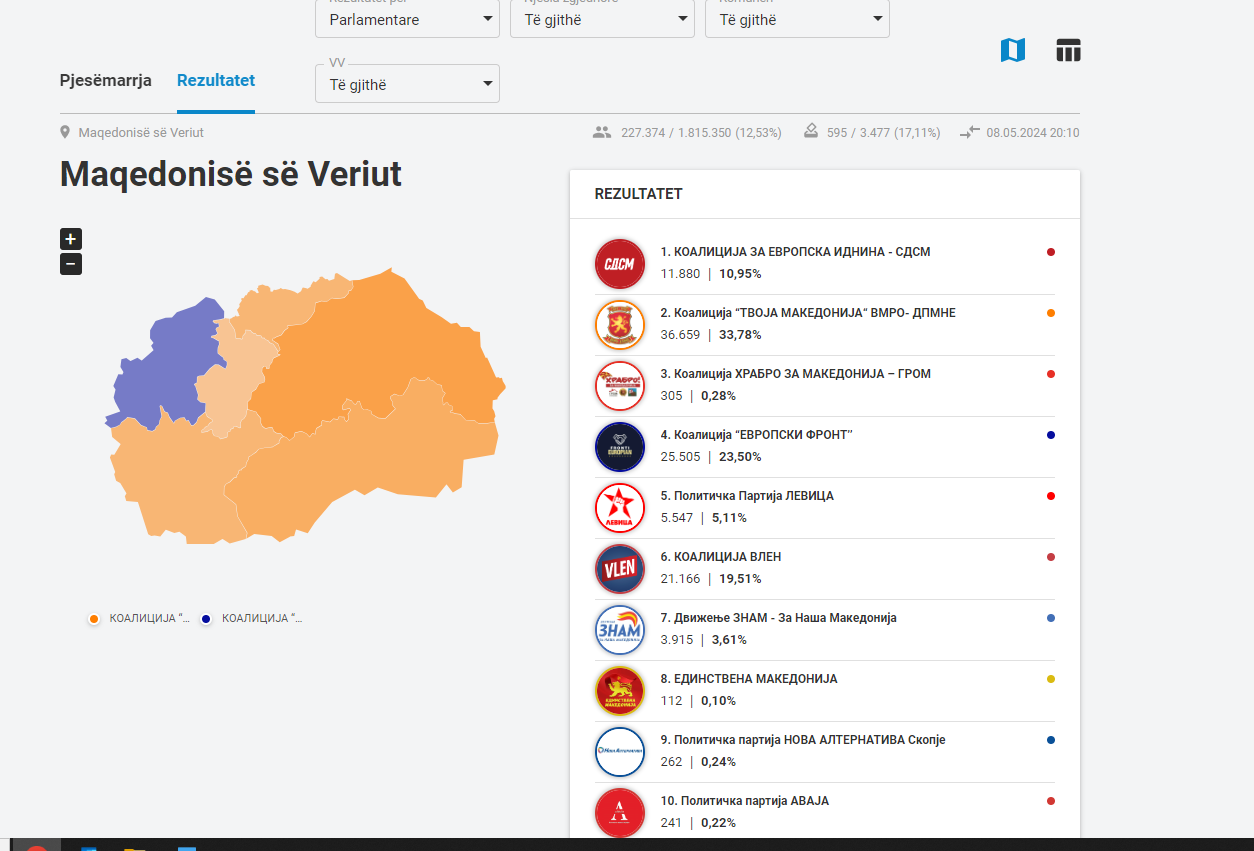
Task: Click the ballot box icon beside 595 / 3.477
Action: tap(811, 132)
